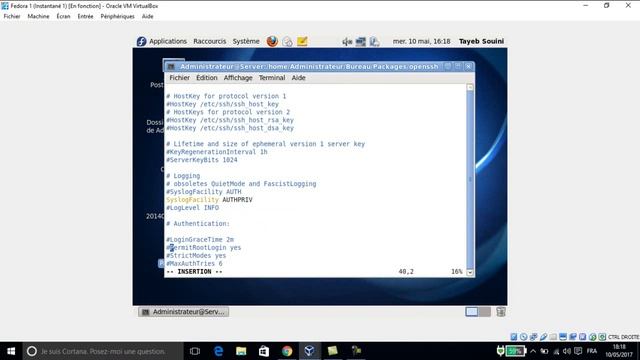
Task: Click the line #MaxAuthTries 6
Action: 194,264
